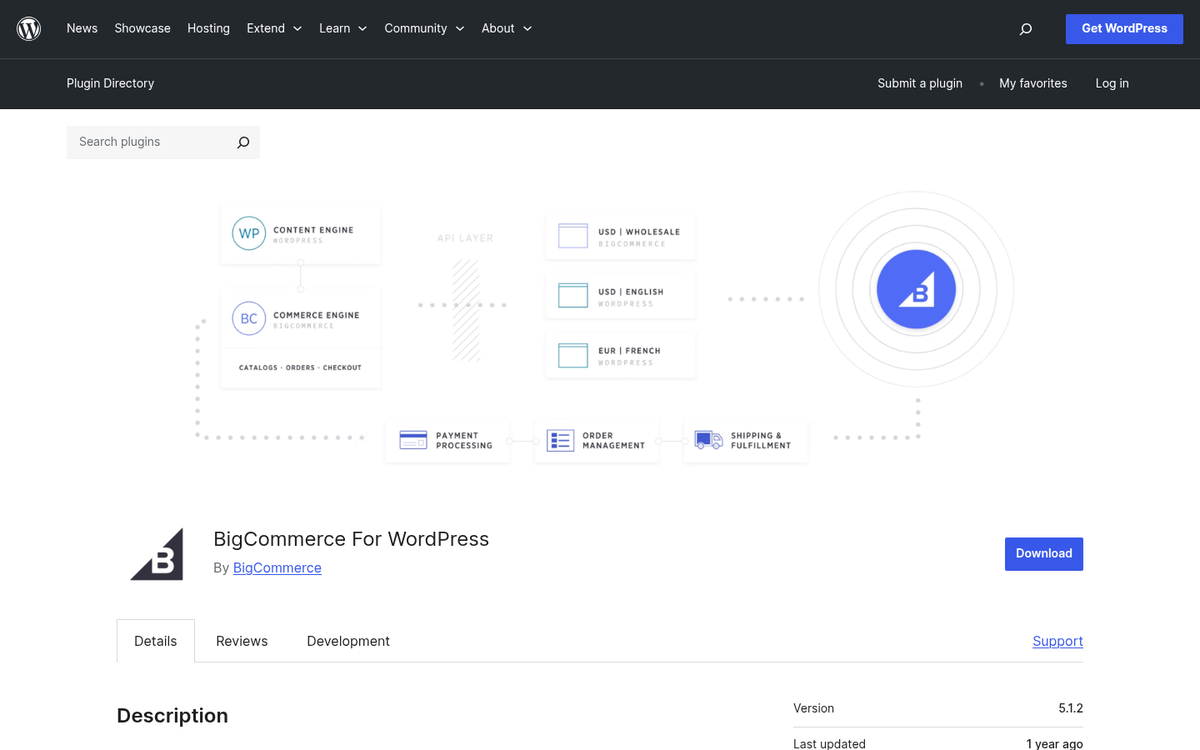The height and width of the screenshot is (750, 1200).
Task: Click the central BigCommerce circle graphic
Action: 916,288
